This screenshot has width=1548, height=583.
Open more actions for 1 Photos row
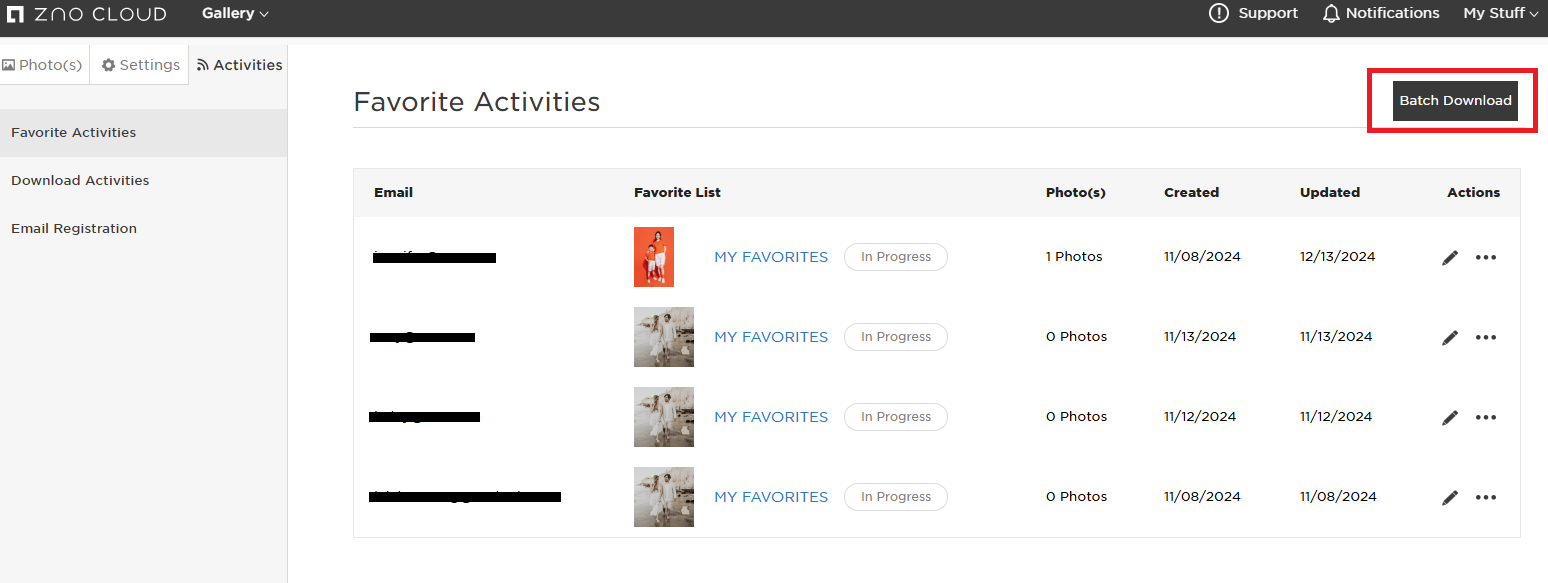[x=1486, y=257]
